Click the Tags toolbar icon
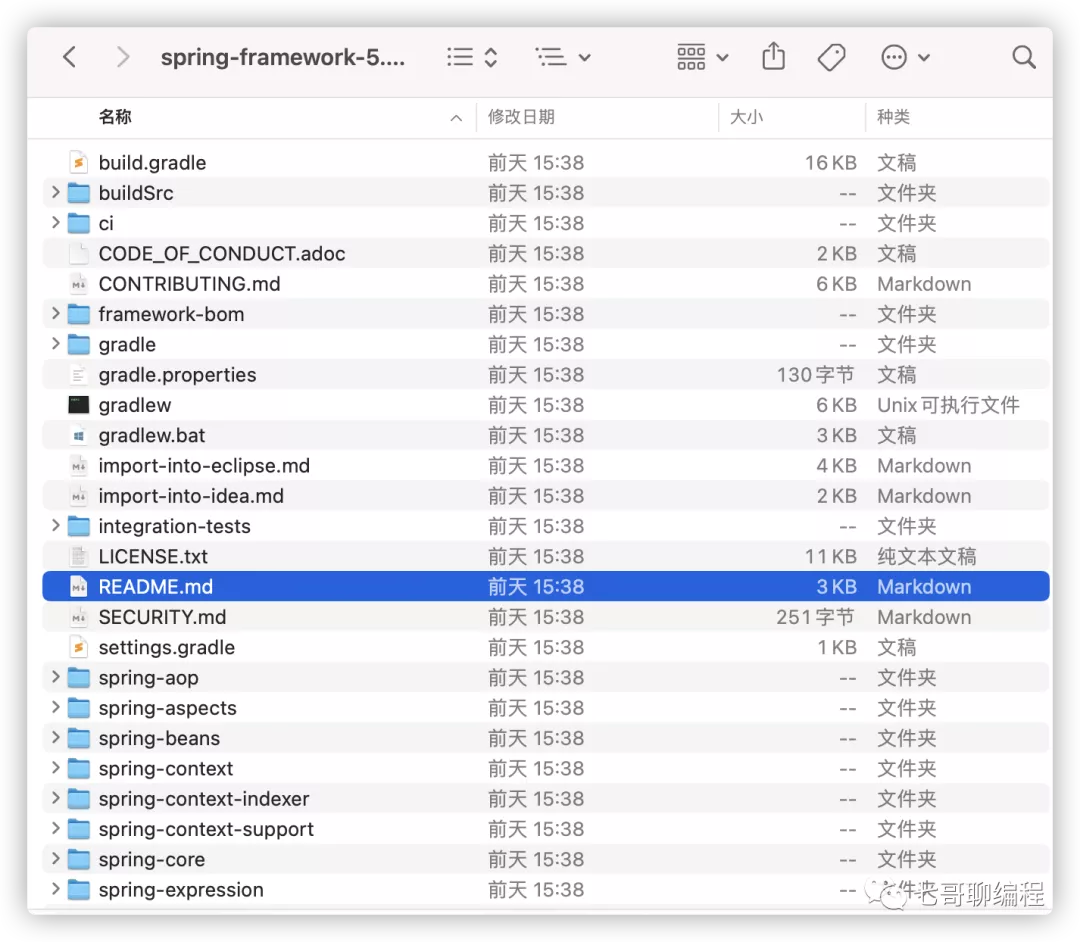The width and height of the screenshot is (1080, 942). pyautogui.click(x=831, y=57)
